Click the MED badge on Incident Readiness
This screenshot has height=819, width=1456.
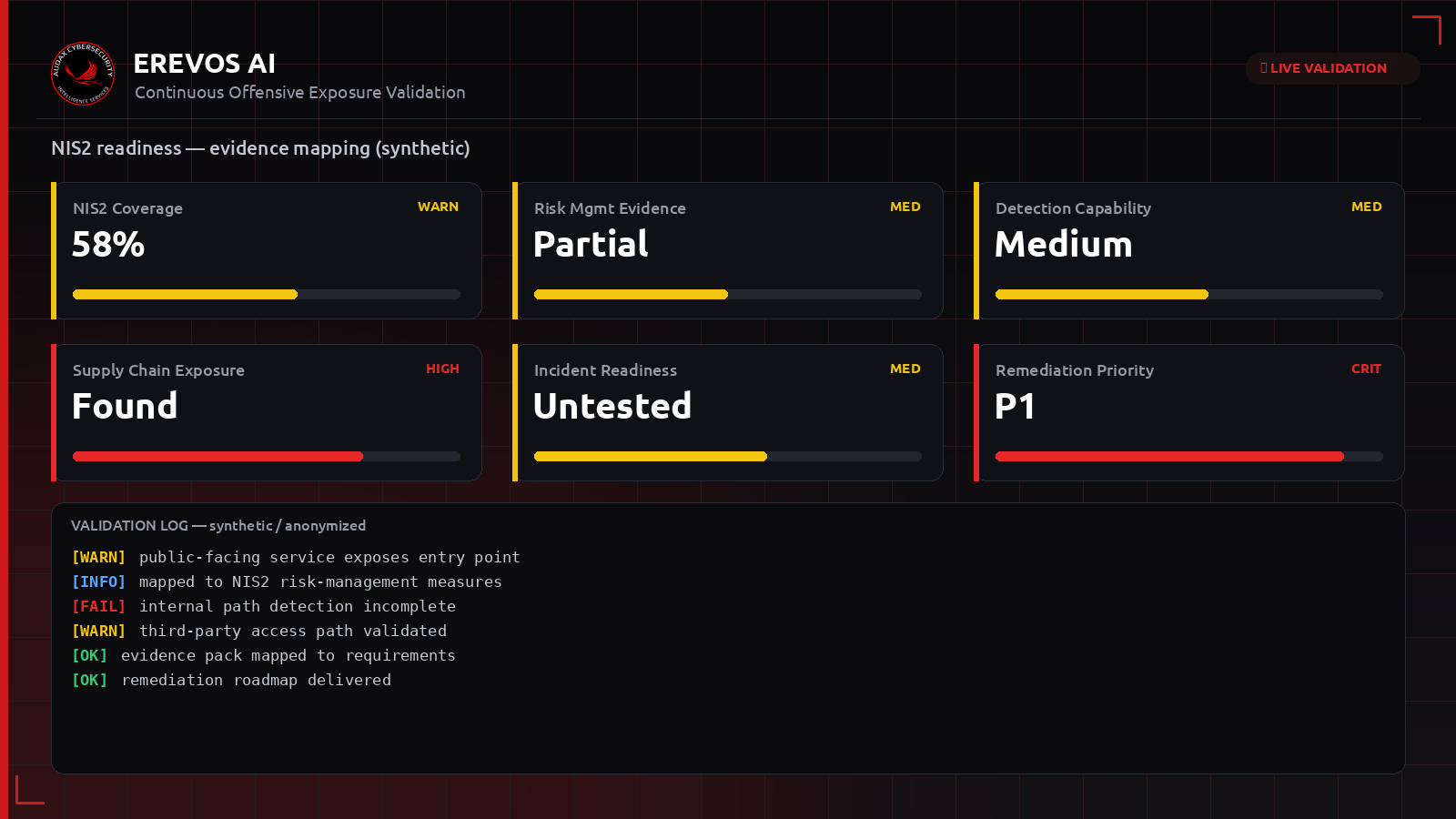905,369
